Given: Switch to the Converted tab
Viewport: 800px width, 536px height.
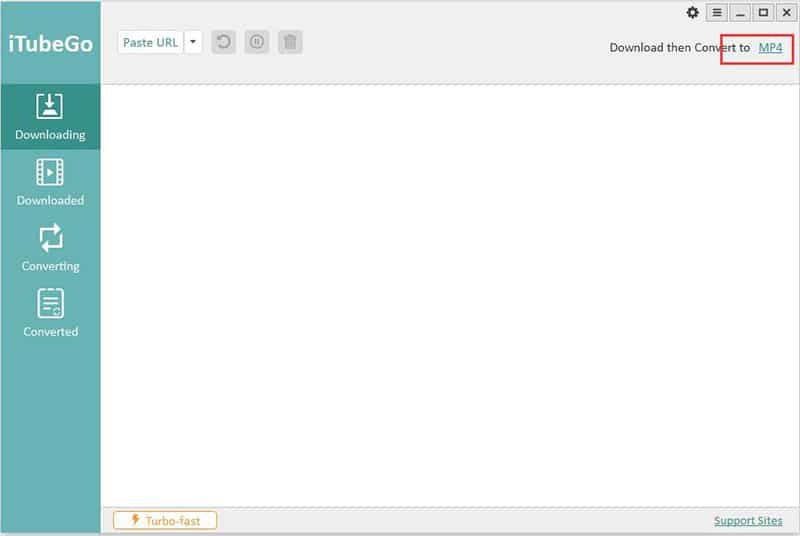Looking at the screenshot, I should pos(51,313).
